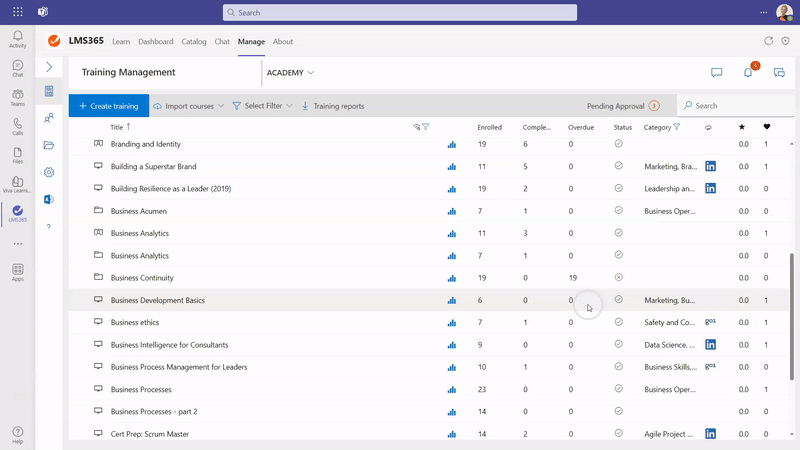
Task: Focus the Teams top search box
Action: 399,12
